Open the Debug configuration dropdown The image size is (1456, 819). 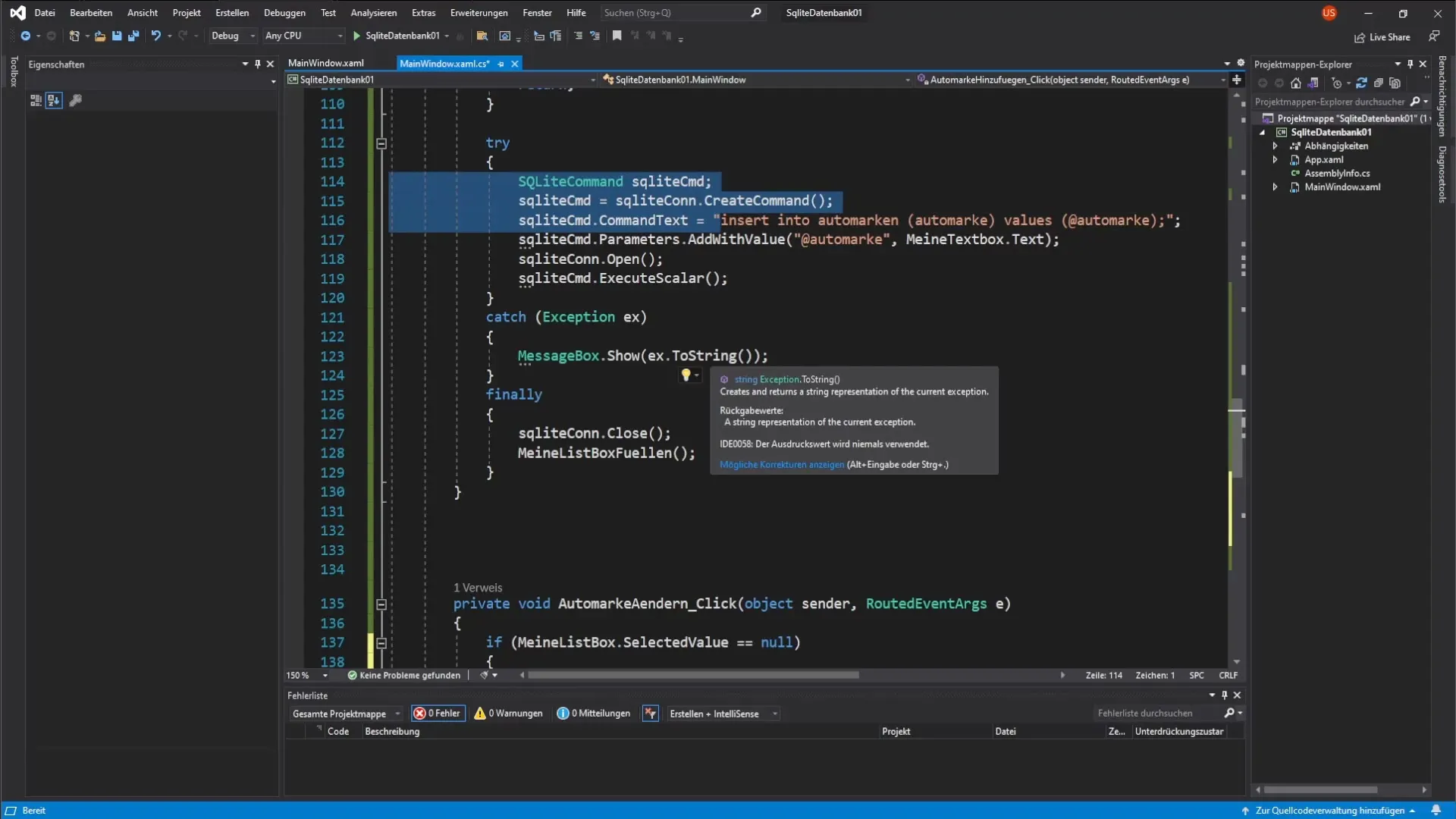pyautogui.click(x=233, y=36)
